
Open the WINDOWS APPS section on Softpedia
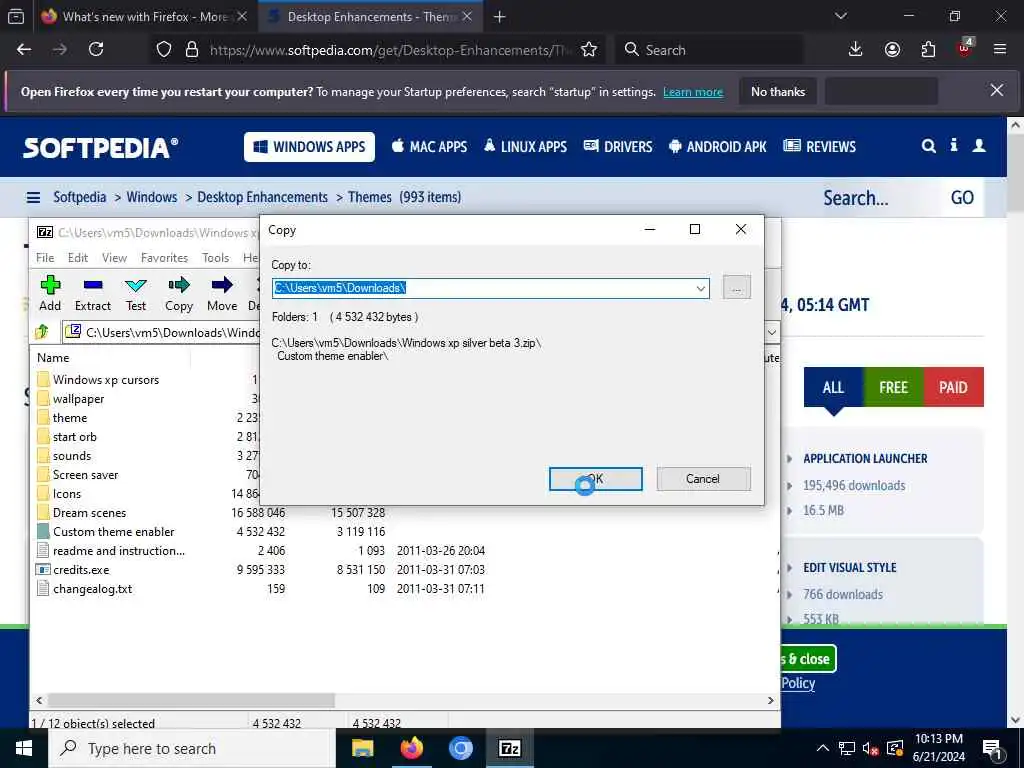click(x=310, y=147)
